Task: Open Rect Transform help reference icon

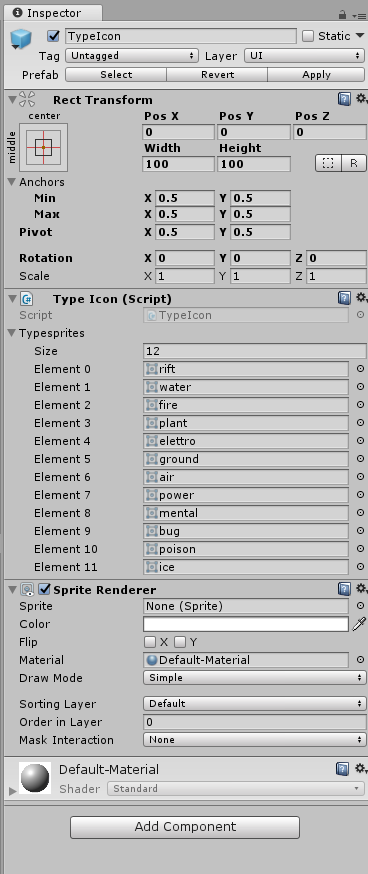Action: coord(344,99)
